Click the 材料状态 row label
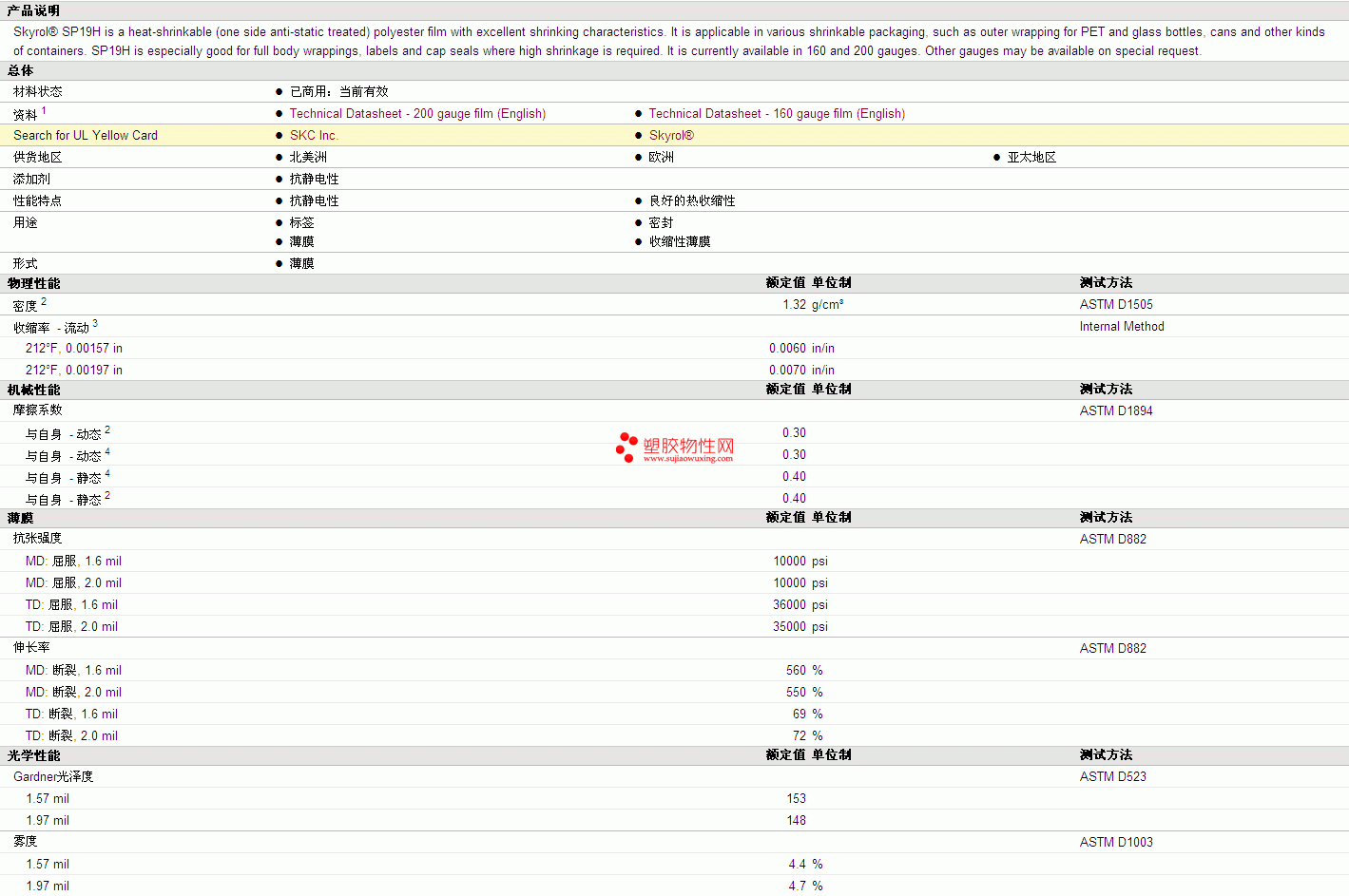Viewport: 1349px width, 896px height. pyautogui.click(x=38, y=91)
